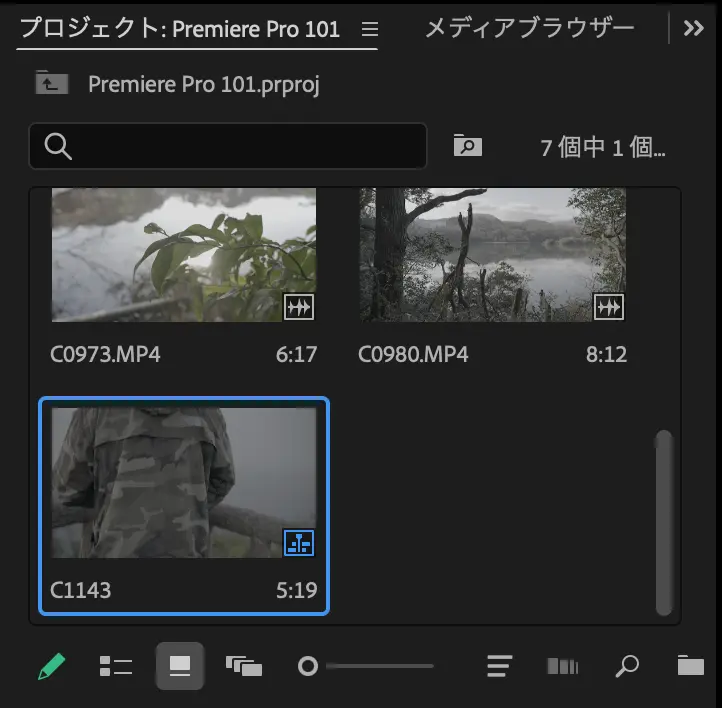The image size is (722, 708).
Task: Select the C1143 camouflage sequence thumbnail
Action: [184, 482]
